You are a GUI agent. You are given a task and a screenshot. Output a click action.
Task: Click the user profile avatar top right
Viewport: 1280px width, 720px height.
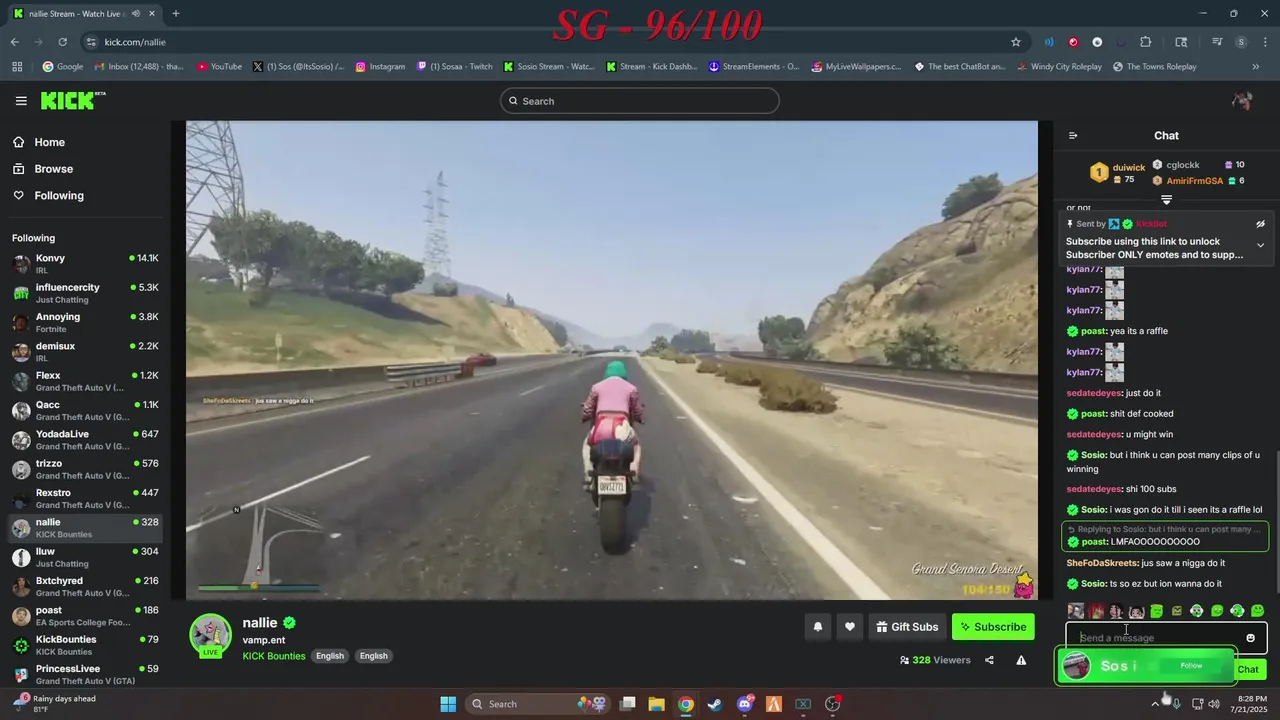(x=1242, y=101)
